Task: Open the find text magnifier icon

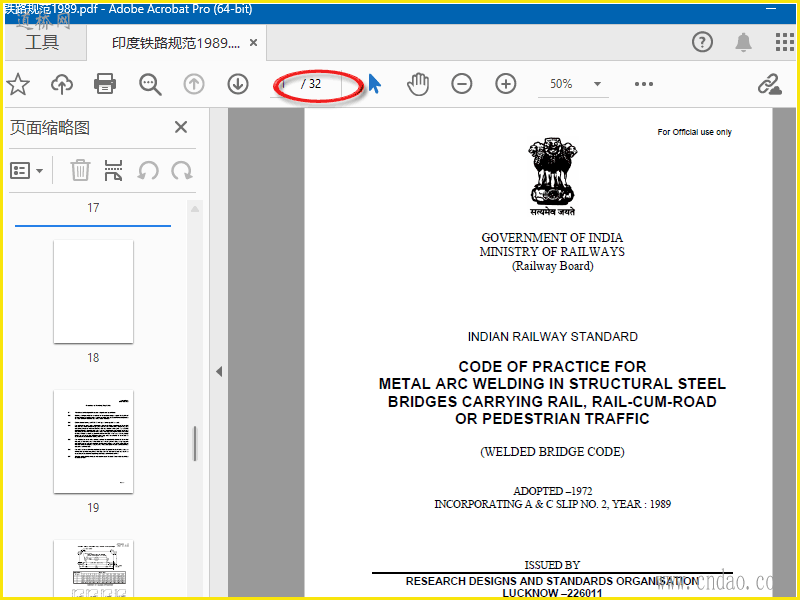Action: click(x=150, y=84)
